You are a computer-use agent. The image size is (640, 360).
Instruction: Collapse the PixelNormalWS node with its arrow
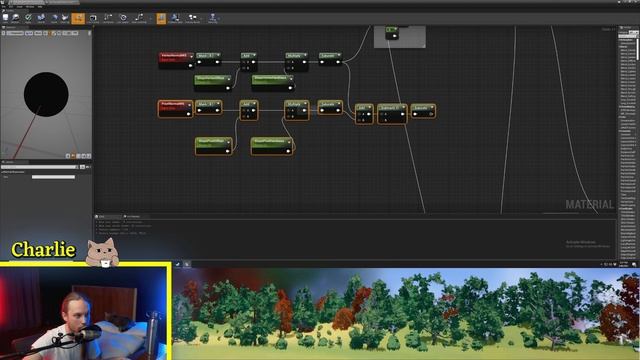(190, 105)
